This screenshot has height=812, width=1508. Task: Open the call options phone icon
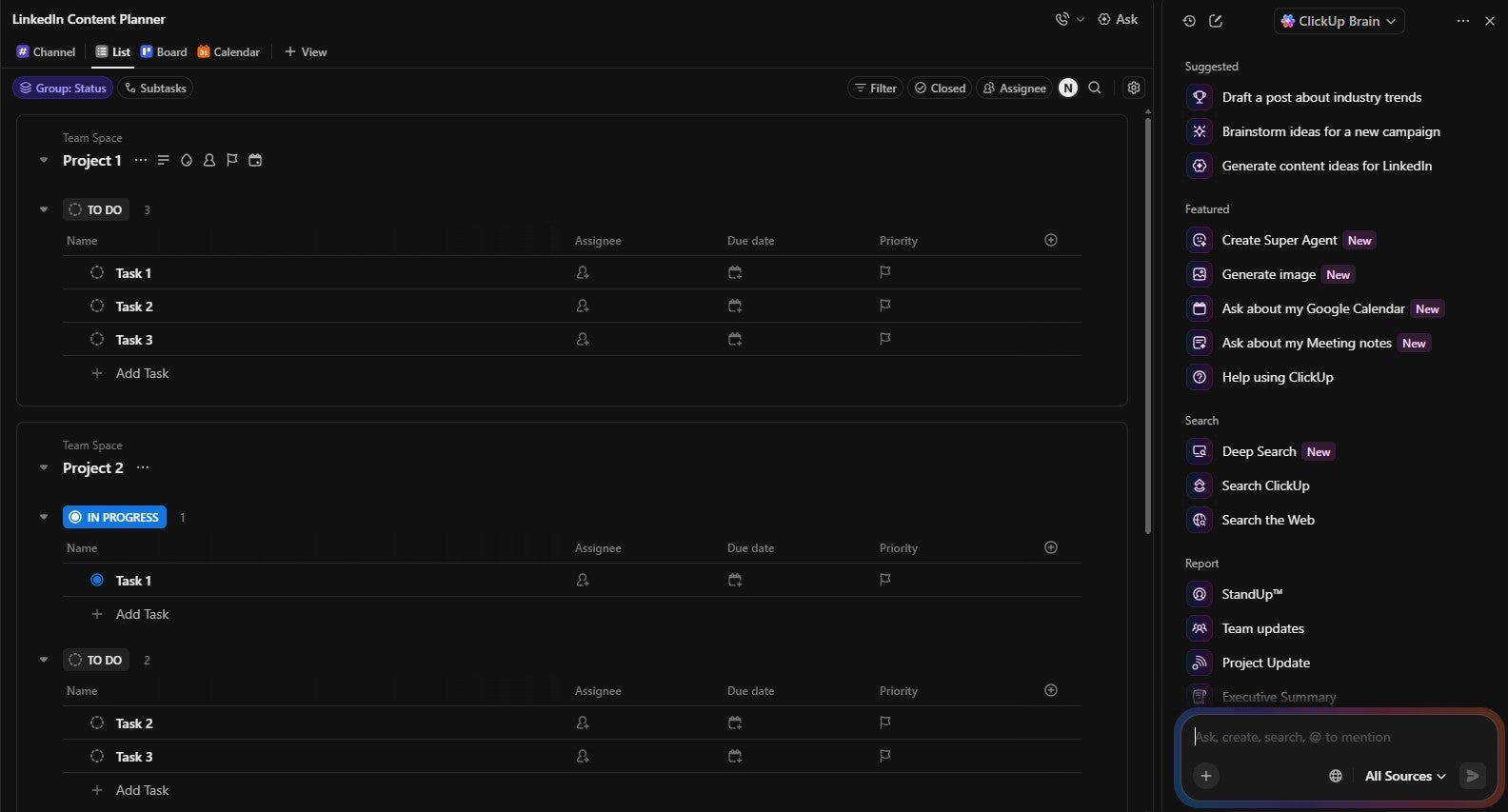(x=1062, y=19)
